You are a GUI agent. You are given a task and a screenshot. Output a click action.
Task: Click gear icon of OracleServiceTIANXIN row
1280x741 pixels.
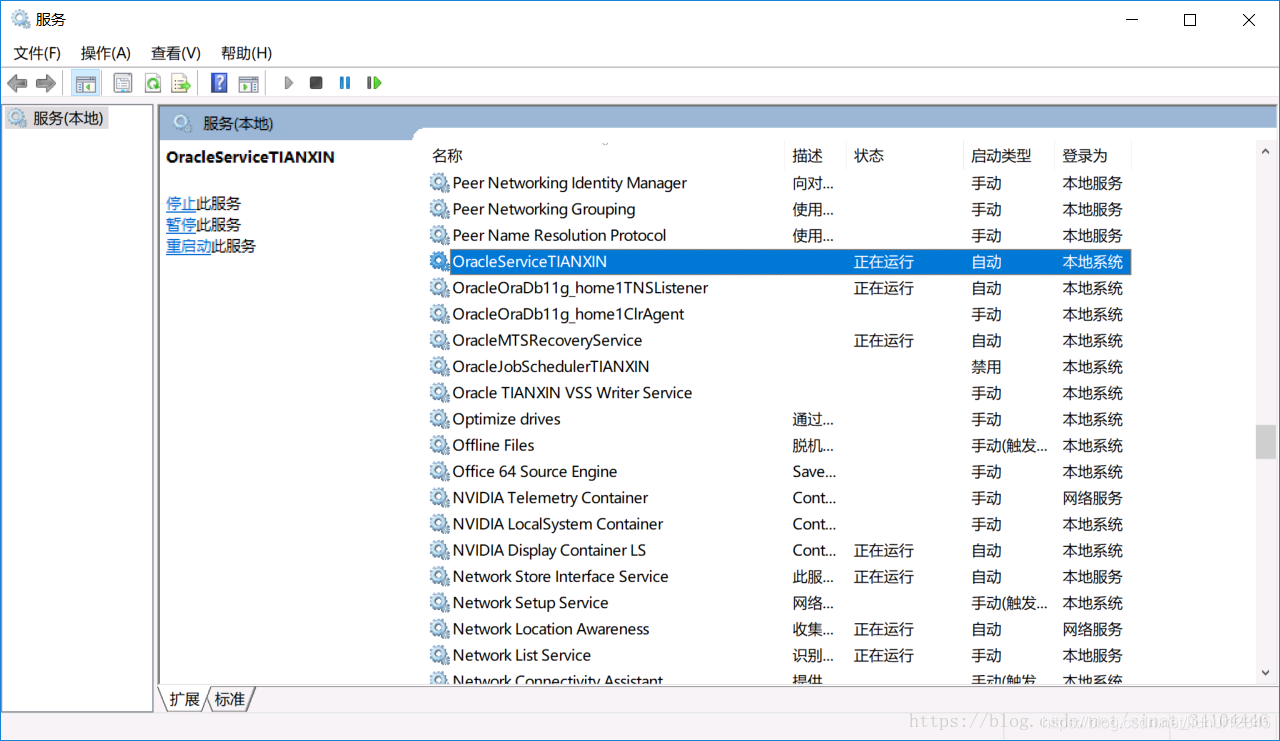[x=439, y=261]
